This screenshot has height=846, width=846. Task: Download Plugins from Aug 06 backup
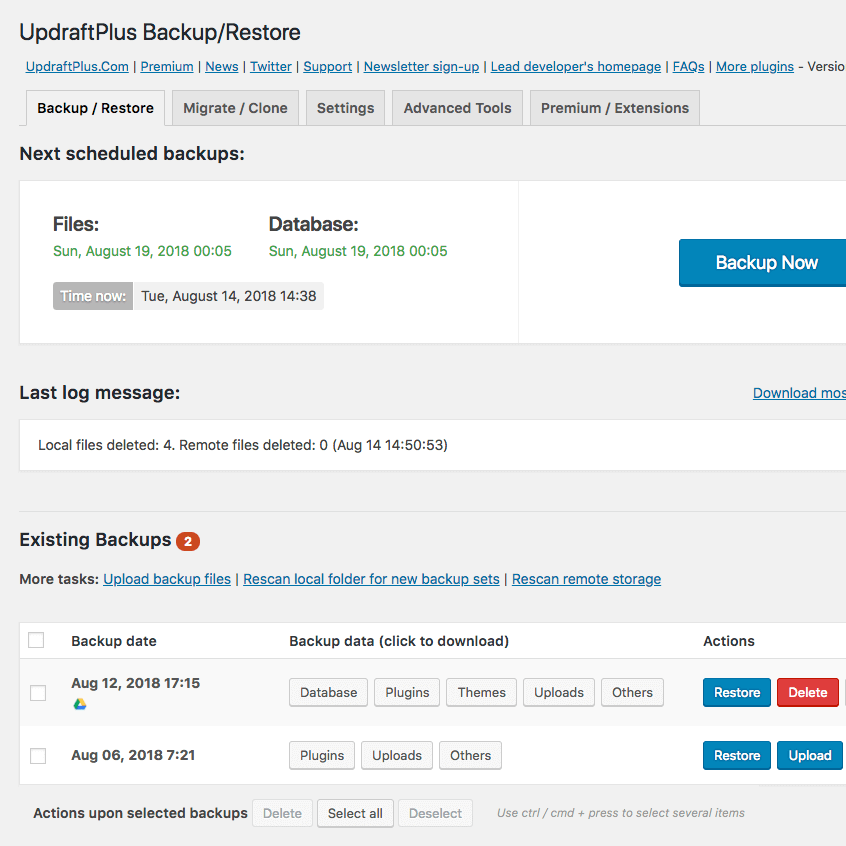pos(322,755)
